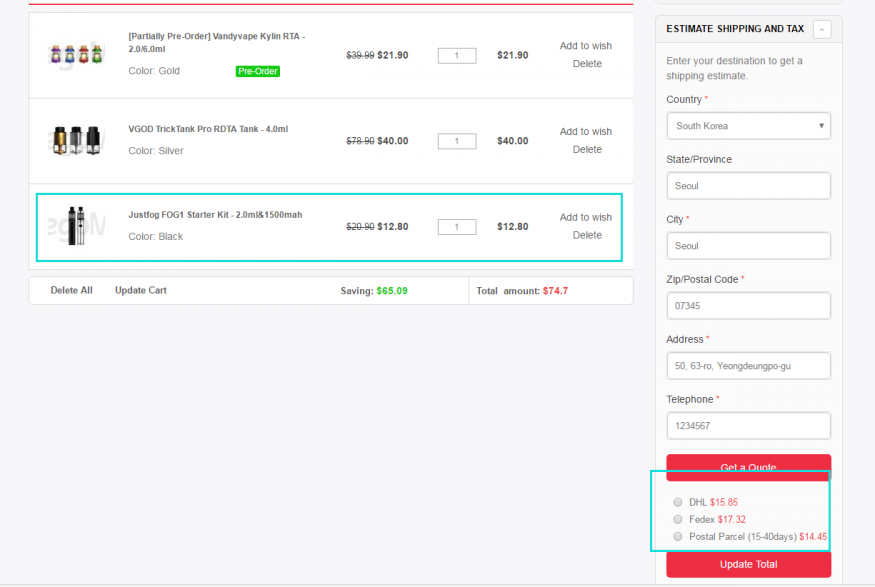The image size is (875, 587).
Task: Click the Total amount $74.7 text
Action: [522, 291]
